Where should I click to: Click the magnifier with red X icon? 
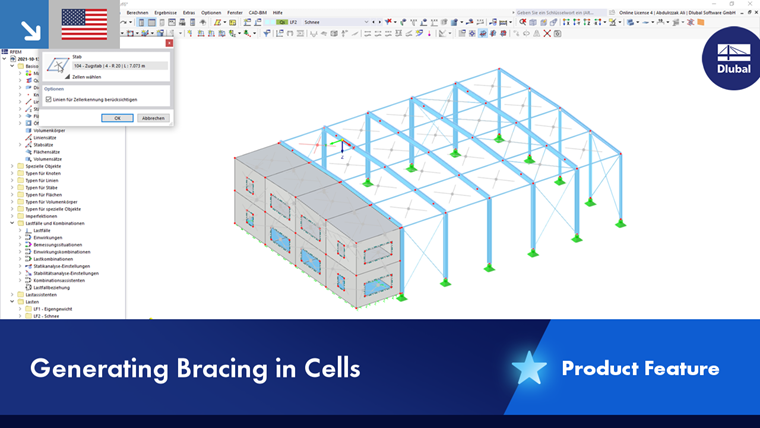pyautogui.click(x=523, y=22)
